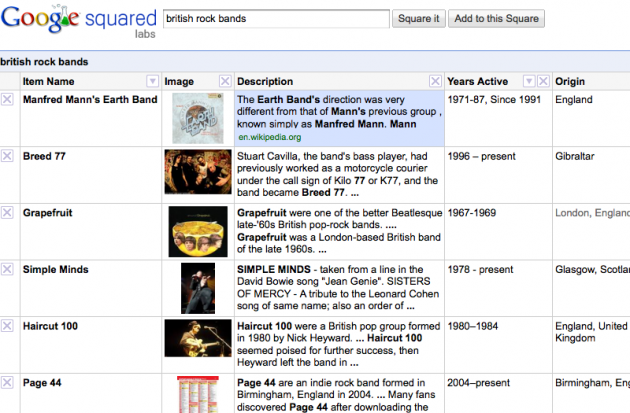This screenshot has height=413, width=630.
Task: Select the Simple Minds item name
Action: (x=55, y=270)
